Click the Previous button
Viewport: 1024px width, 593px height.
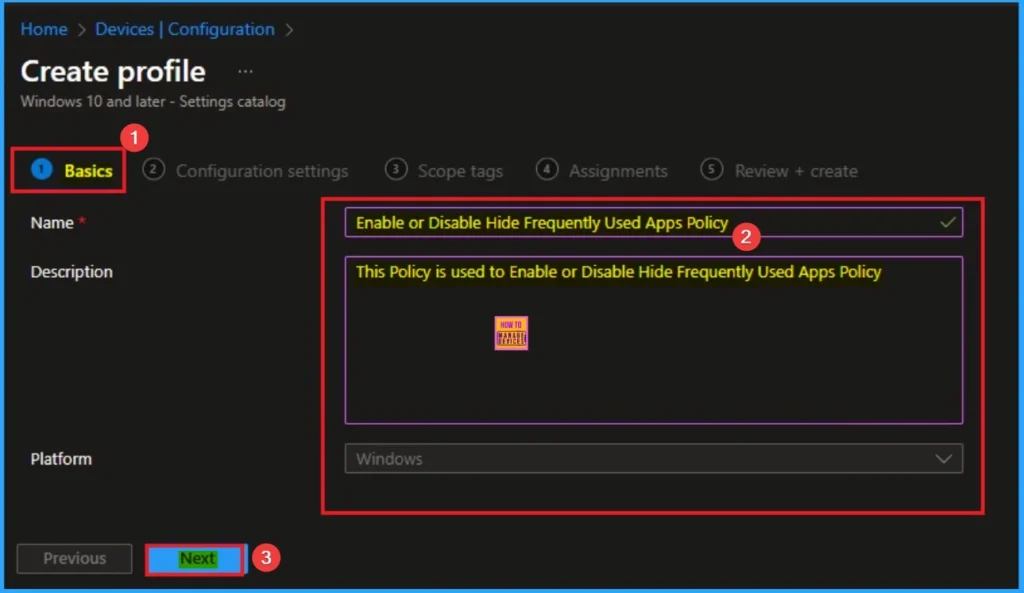coord(74,559)
